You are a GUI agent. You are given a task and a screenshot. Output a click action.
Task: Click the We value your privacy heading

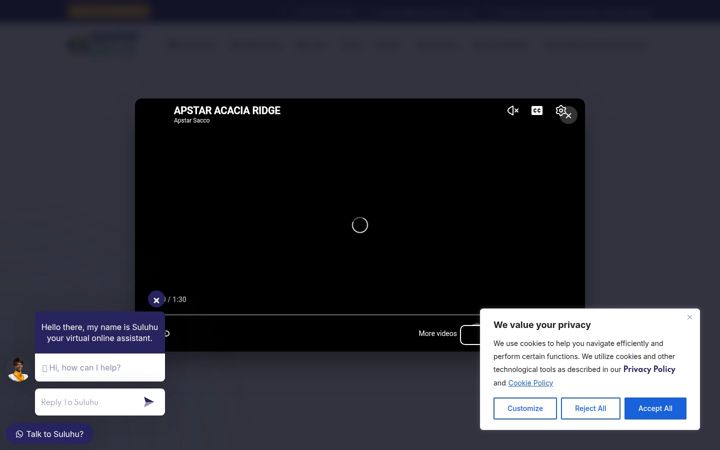tap(542, 325)
